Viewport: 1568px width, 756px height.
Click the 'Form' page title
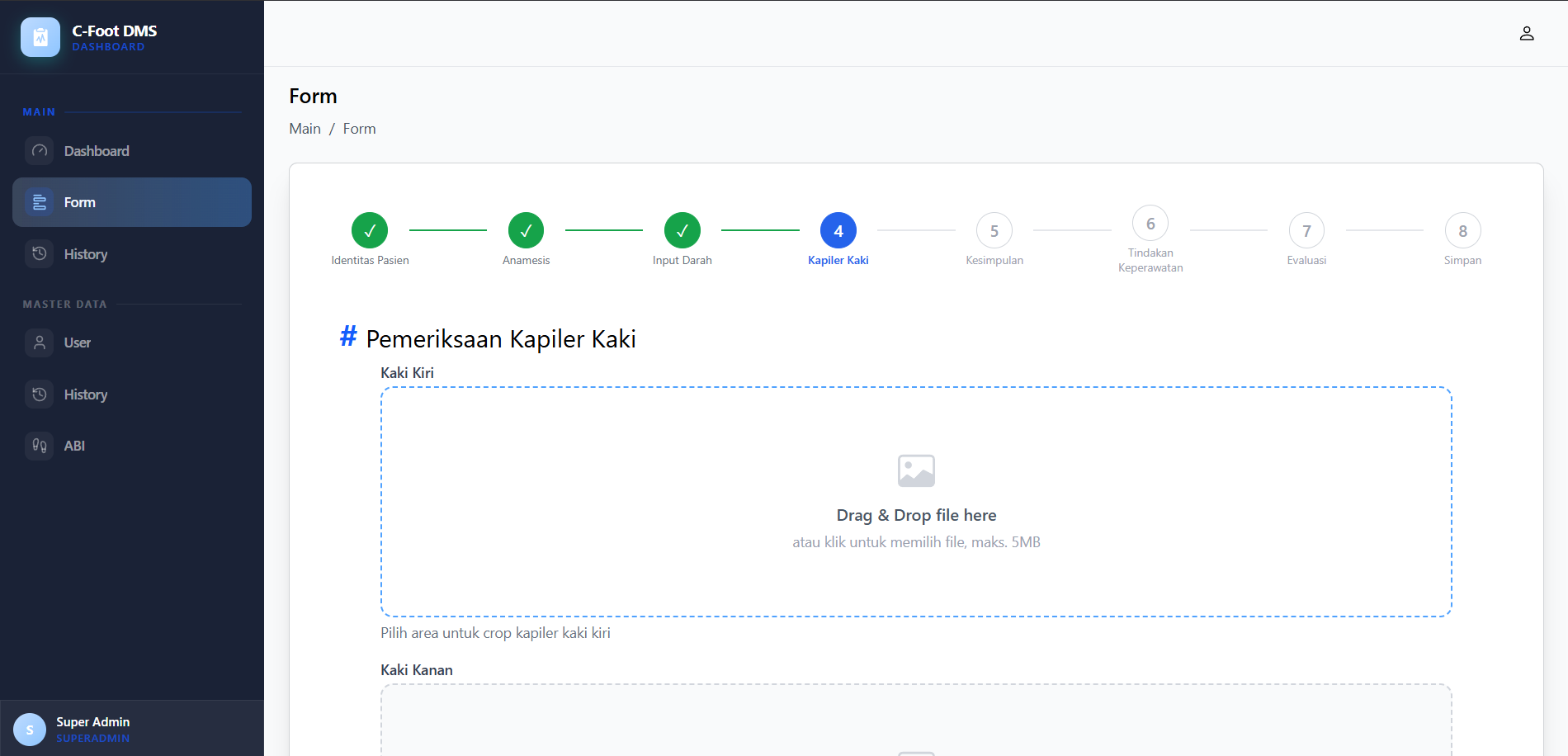tap(313, 96)
